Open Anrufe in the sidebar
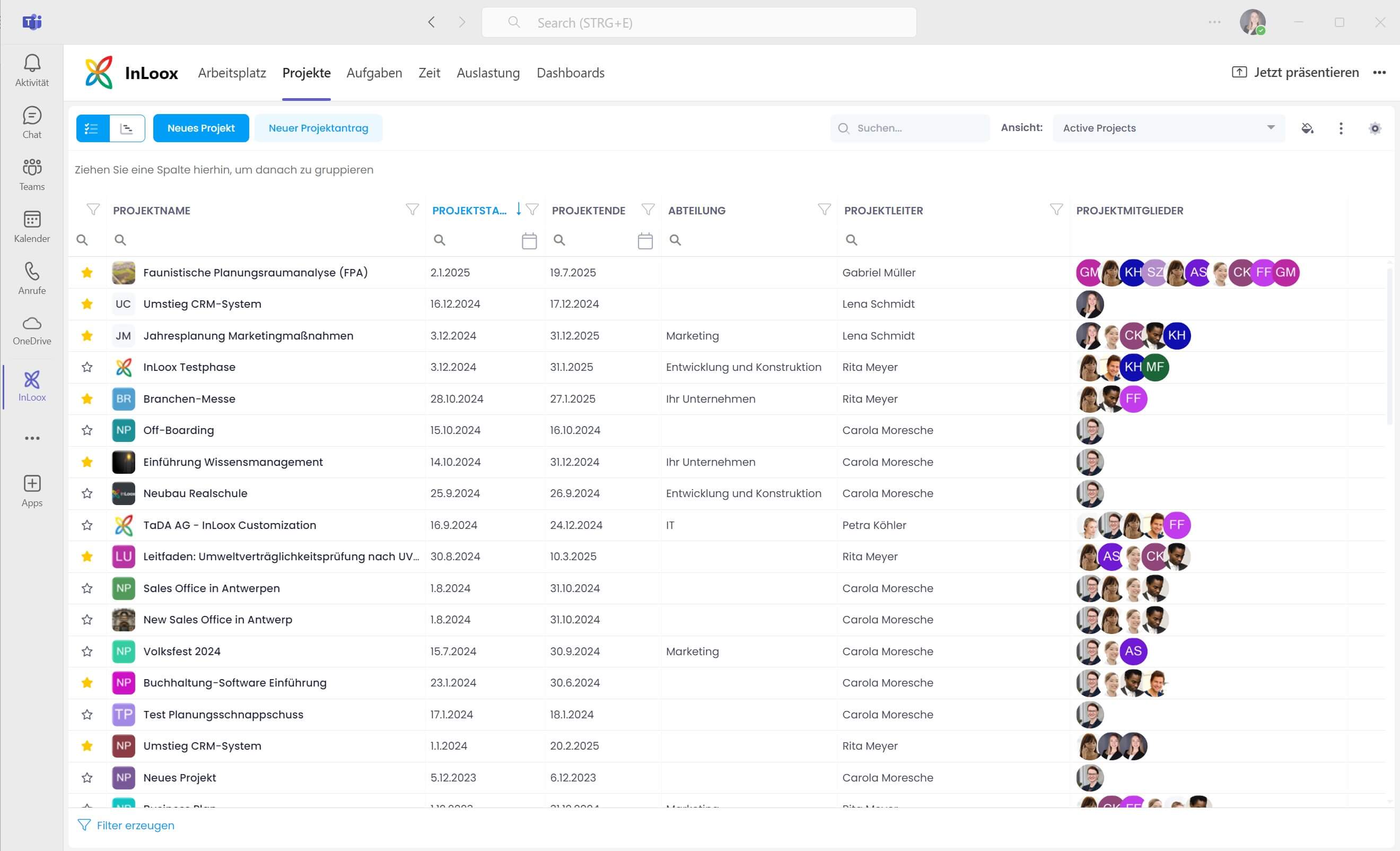Screen dimensions: 1400x851 click(32, 279)
